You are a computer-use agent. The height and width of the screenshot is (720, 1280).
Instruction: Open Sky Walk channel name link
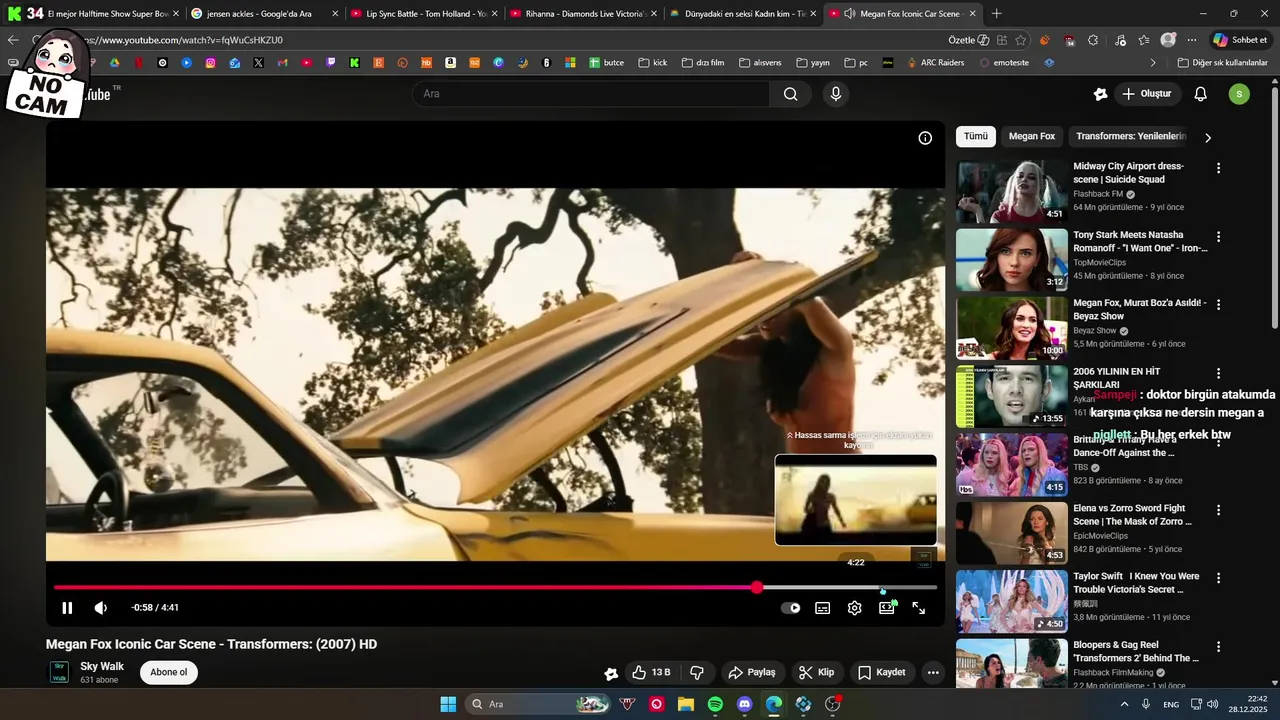coord(102,666)
